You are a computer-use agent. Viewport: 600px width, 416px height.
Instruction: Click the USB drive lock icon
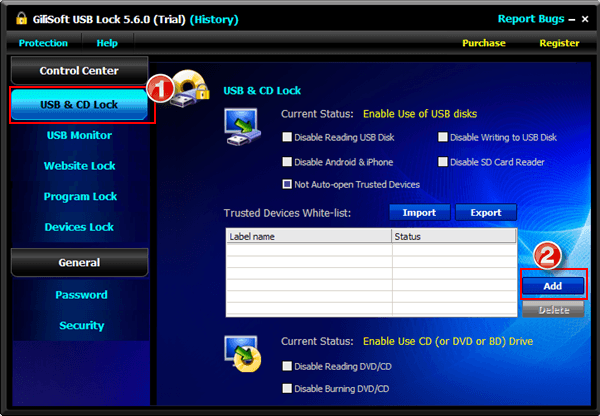(x=191, y=90)
